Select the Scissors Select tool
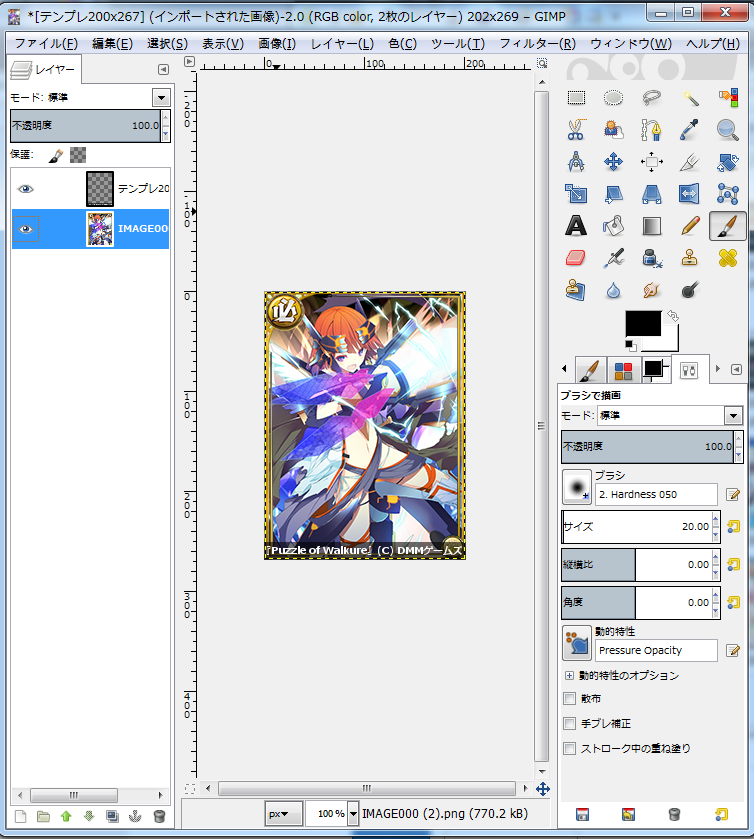 pyautogui.click(x=576, y=129)
